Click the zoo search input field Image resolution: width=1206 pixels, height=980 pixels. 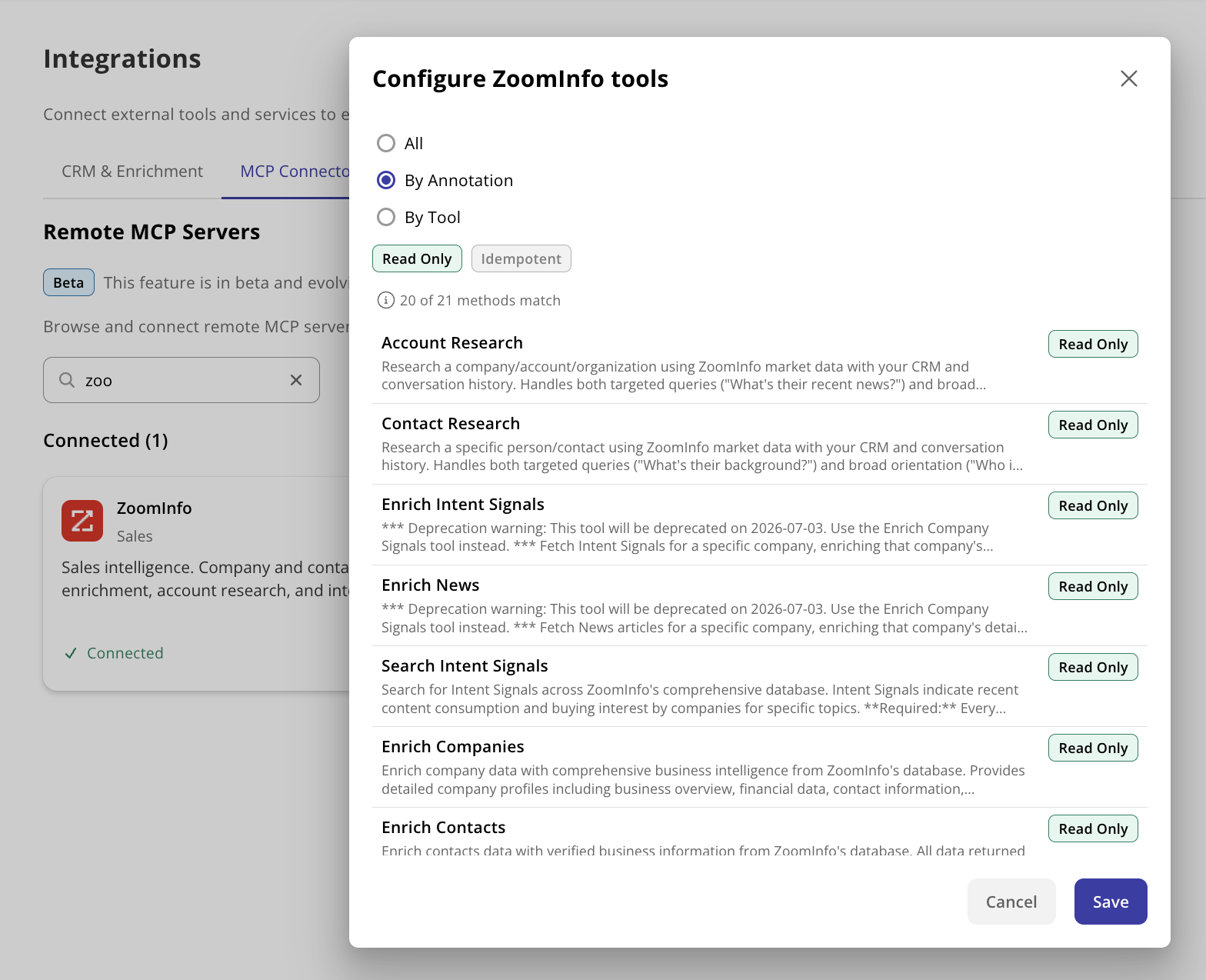click(182, 380)
